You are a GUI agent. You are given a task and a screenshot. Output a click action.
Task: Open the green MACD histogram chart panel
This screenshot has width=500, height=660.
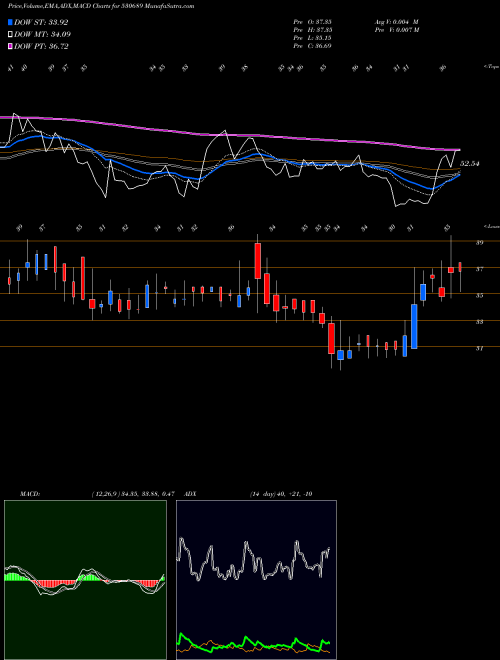point(85,580)
